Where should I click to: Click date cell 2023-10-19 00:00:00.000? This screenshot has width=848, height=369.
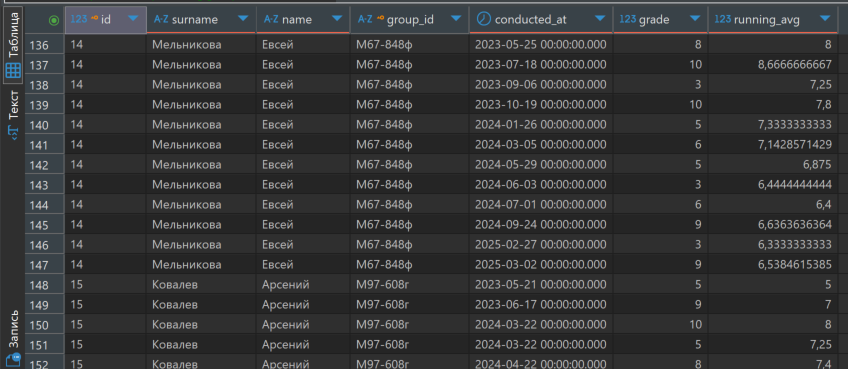[541, 104]
